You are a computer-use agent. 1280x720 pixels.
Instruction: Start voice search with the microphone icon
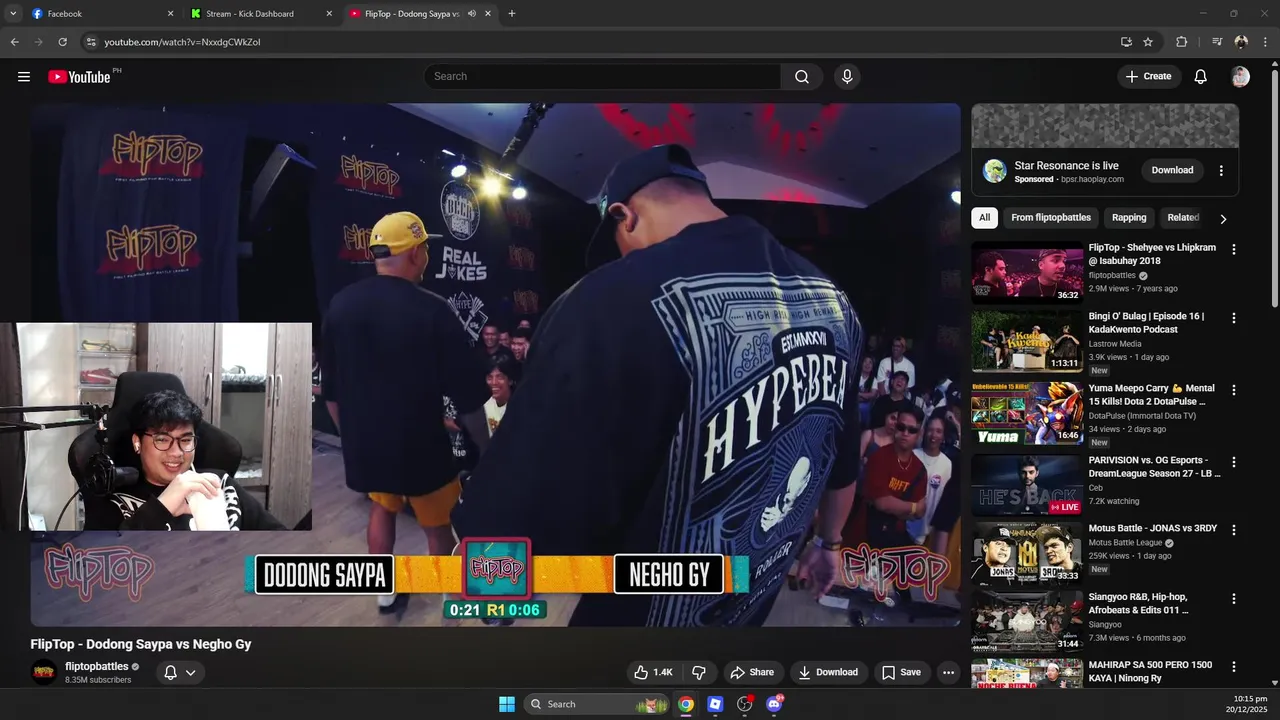(x=847, y=77)
